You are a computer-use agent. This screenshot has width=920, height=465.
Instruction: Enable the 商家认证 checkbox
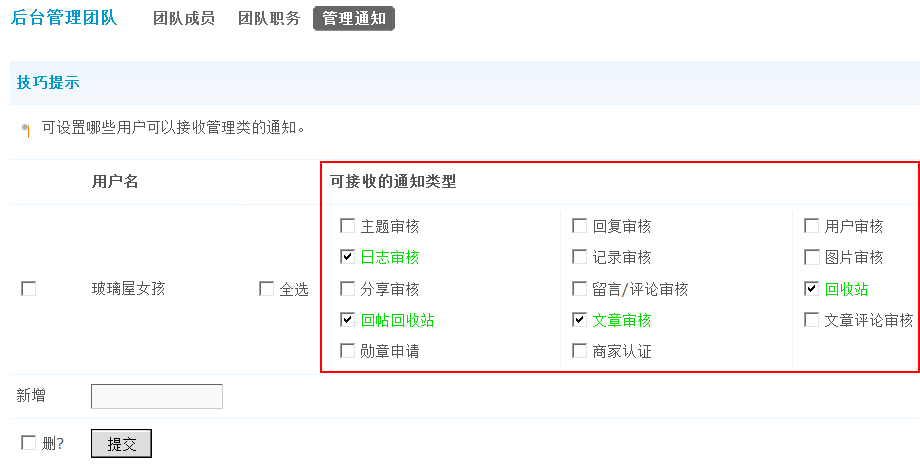580,351
